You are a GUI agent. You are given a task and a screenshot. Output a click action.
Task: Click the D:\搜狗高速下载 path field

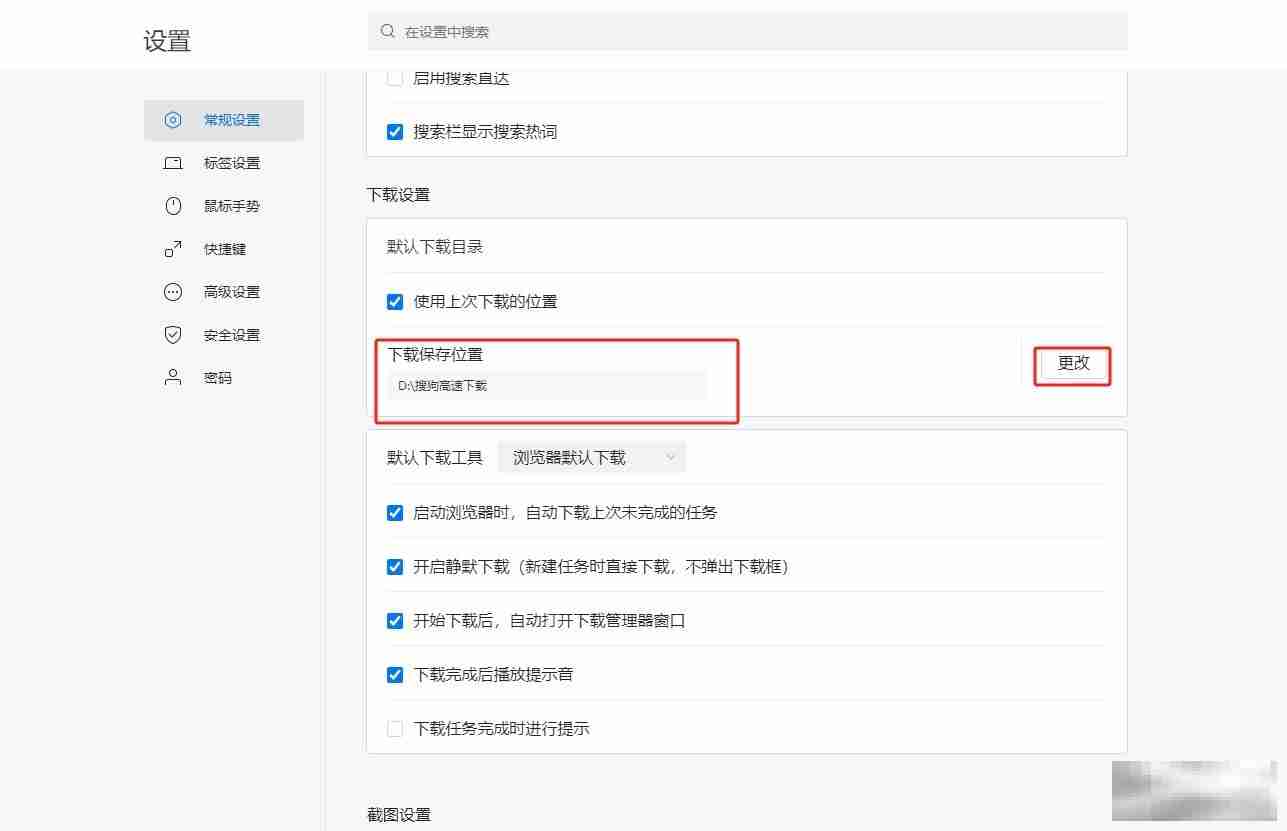pyautogui.click(x=547, y=385)
